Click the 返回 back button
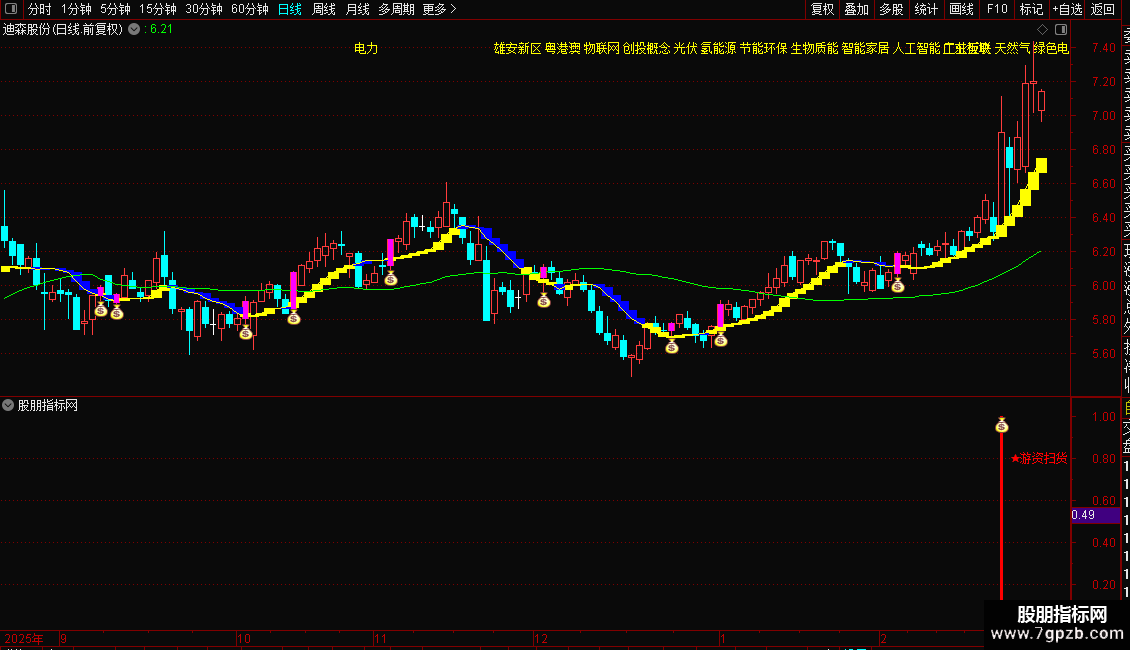This screenshot has height=650, width=1130. 1103,9
